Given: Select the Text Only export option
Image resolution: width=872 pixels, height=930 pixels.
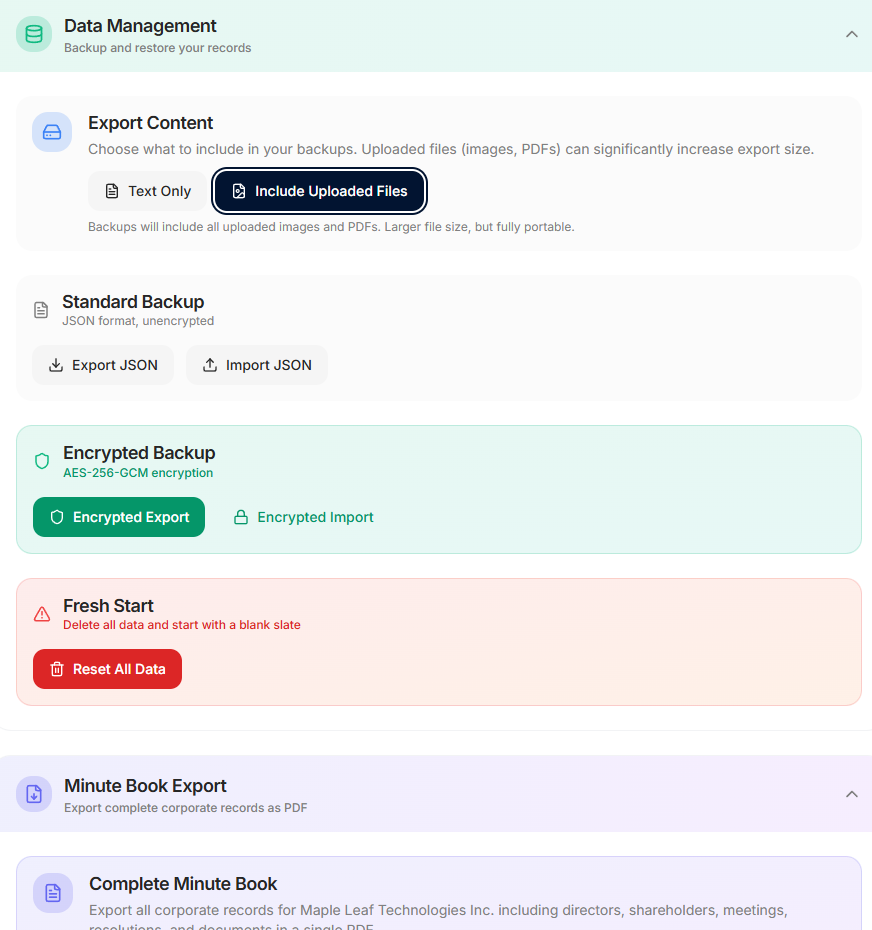Looking at the screenshot, I should point(148,191).
